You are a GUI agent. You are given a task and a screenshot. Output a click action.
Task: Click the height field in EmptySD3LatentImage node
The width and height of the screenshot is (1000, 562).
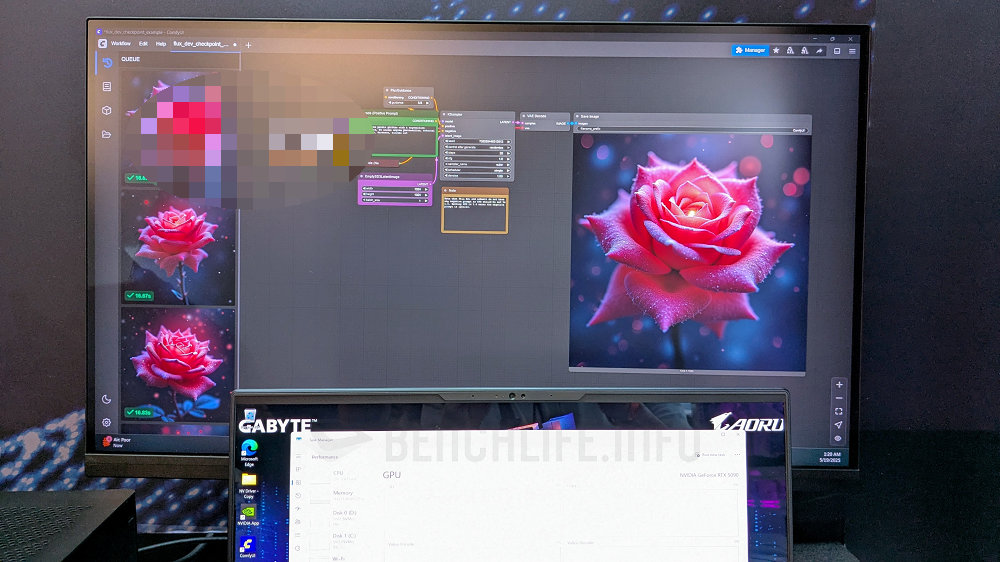tap(395, 195)
